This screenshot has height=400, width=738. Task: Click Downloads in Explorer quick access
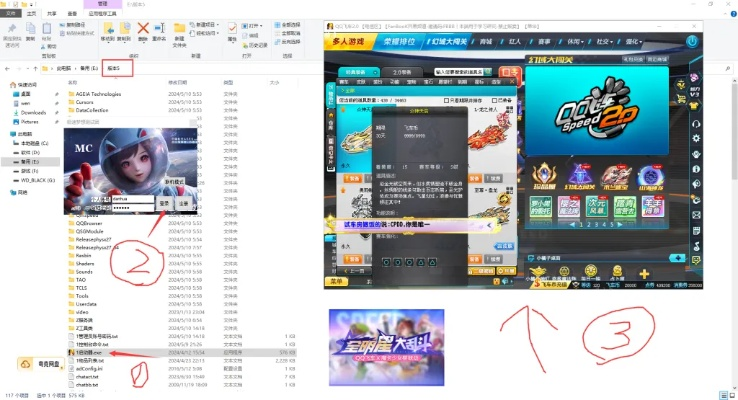pyautogui.click(x=33, y=112)
